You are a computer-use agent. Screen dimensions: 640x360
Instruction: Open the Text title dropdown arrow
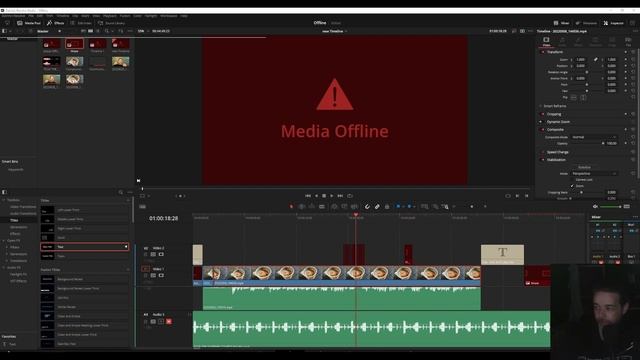126,247
